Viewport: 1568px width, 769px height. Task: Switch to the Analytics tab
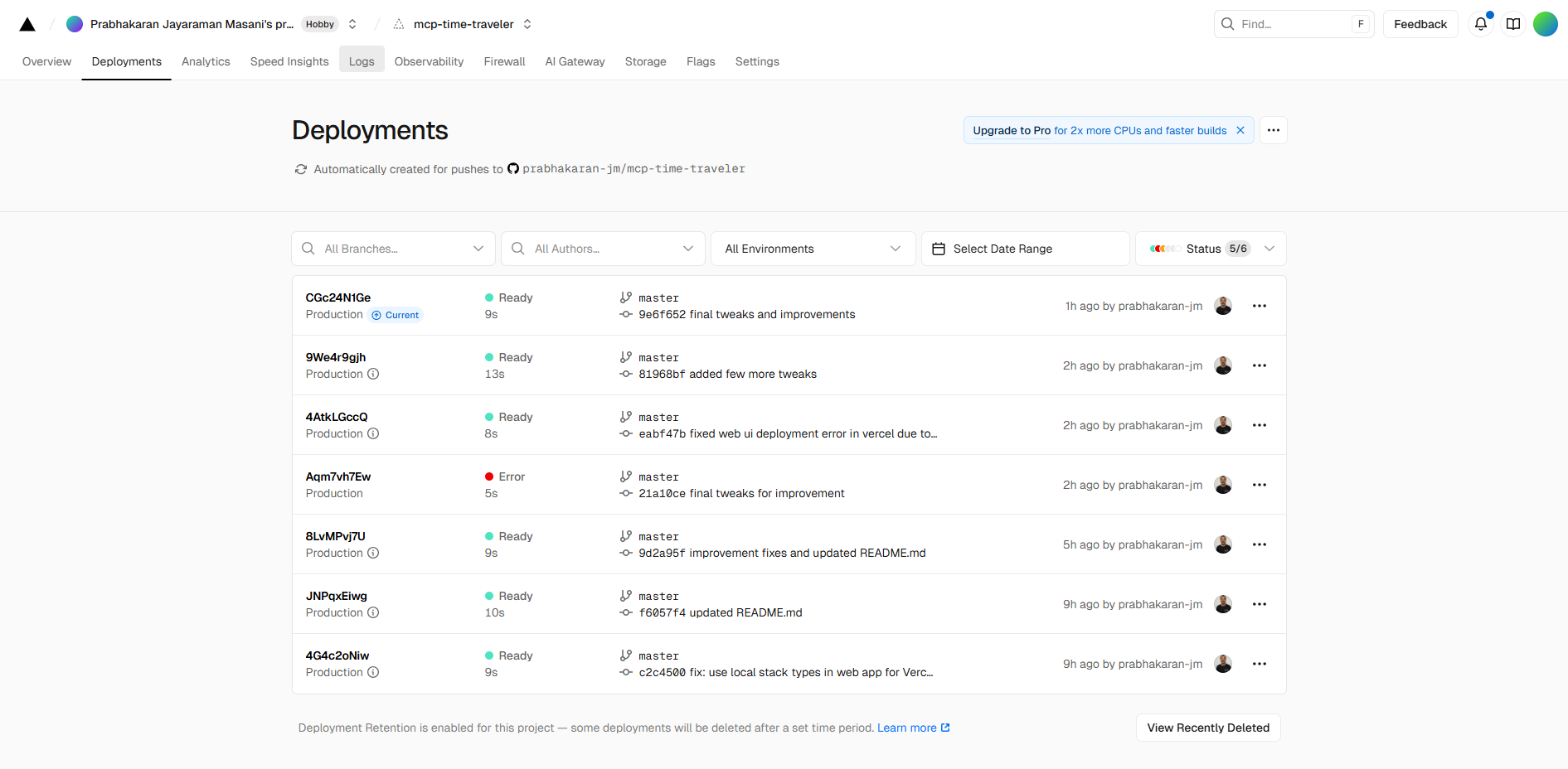[x=206, y=61]
